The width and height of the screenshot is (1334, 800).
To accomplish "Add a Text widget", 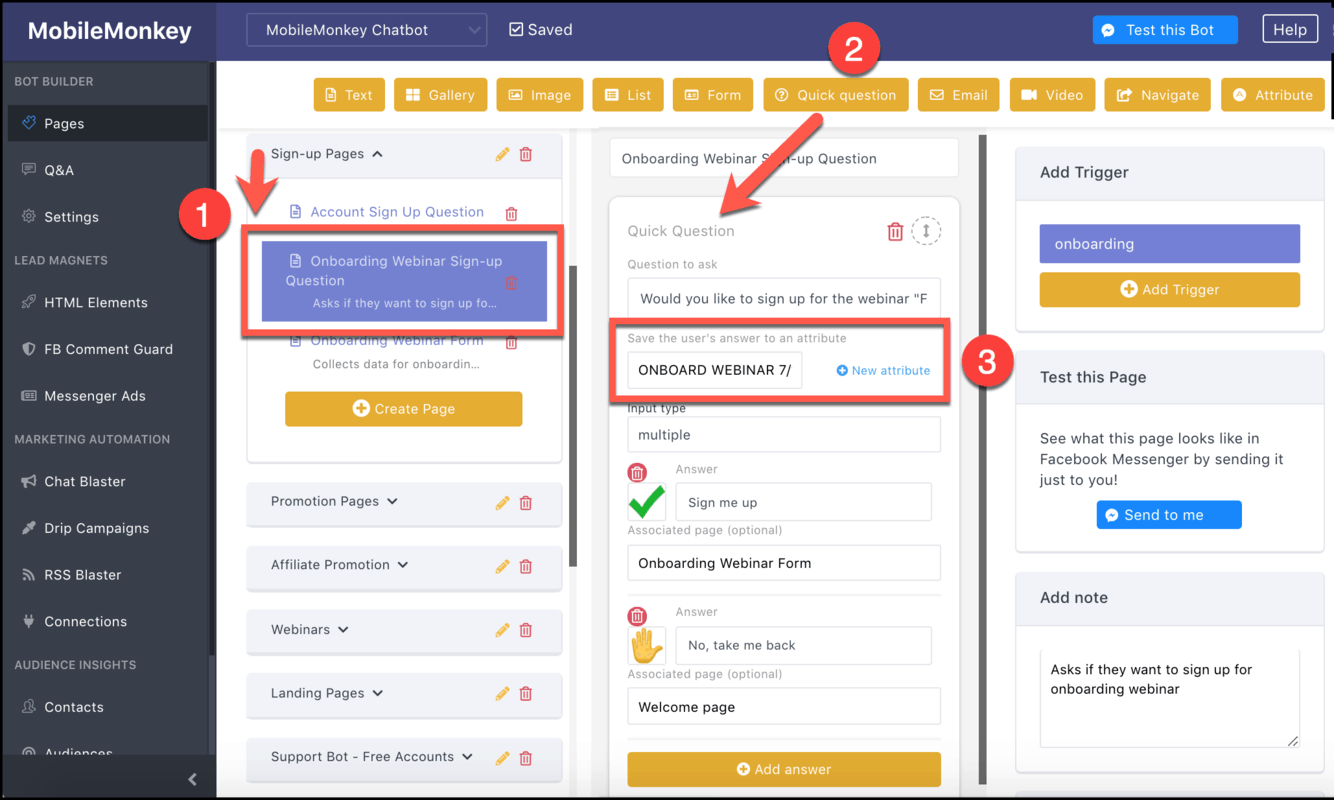I will tap(348, 95).
